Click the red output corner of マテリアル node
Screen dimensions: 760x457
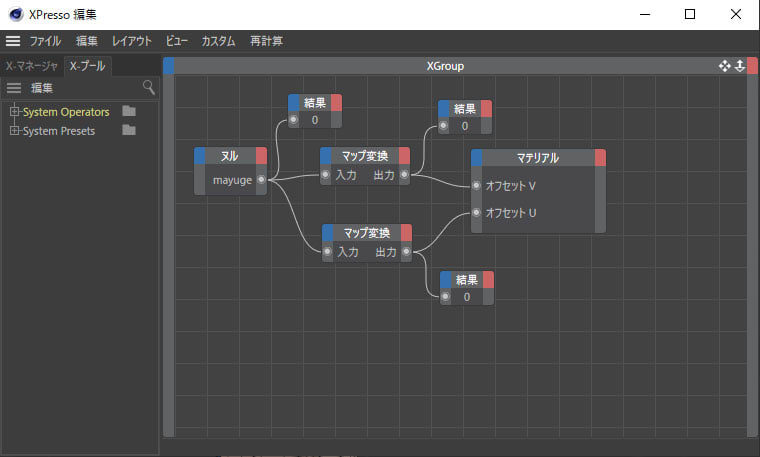pyautogui.click(x=600, y=158)
